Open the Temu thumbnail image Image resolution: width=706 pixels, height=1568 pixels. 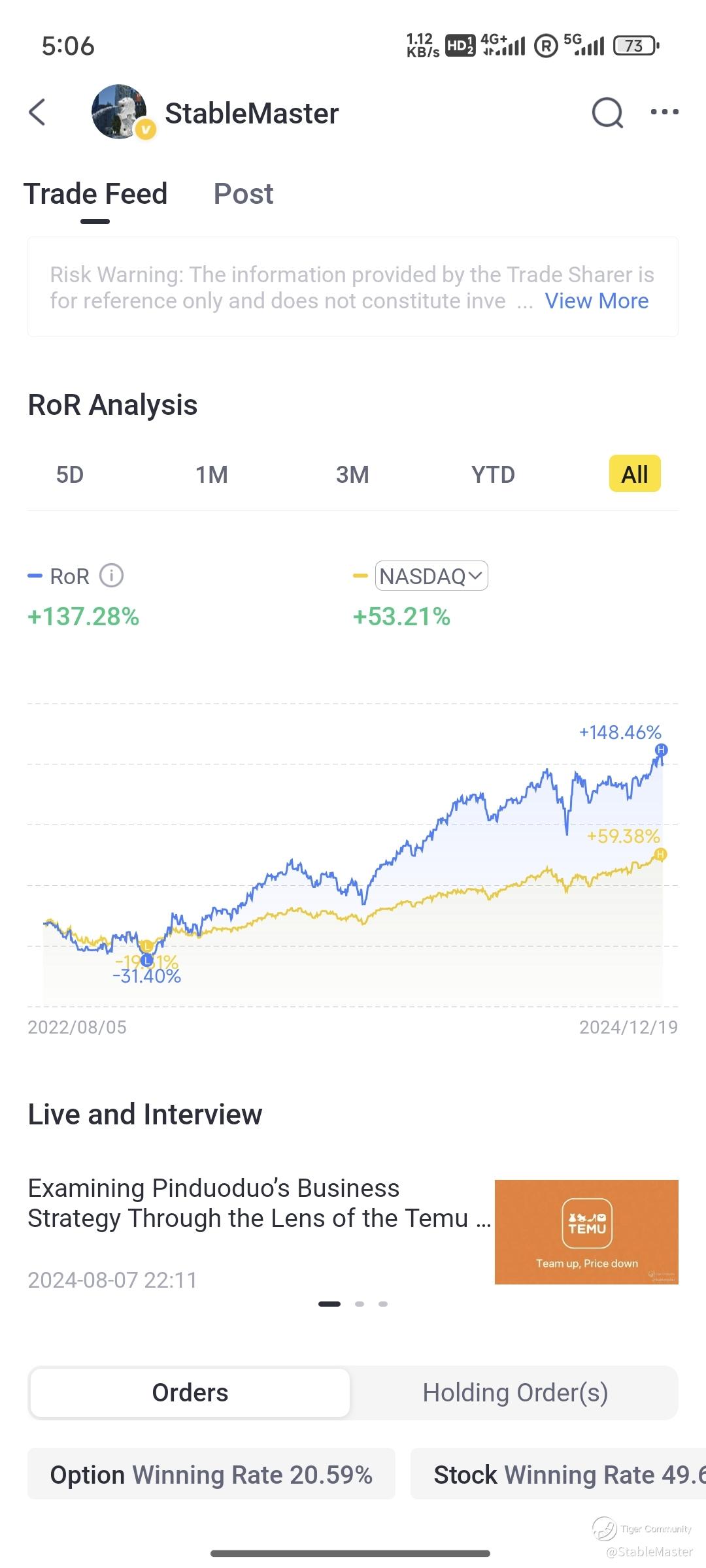coord(586,1232)
